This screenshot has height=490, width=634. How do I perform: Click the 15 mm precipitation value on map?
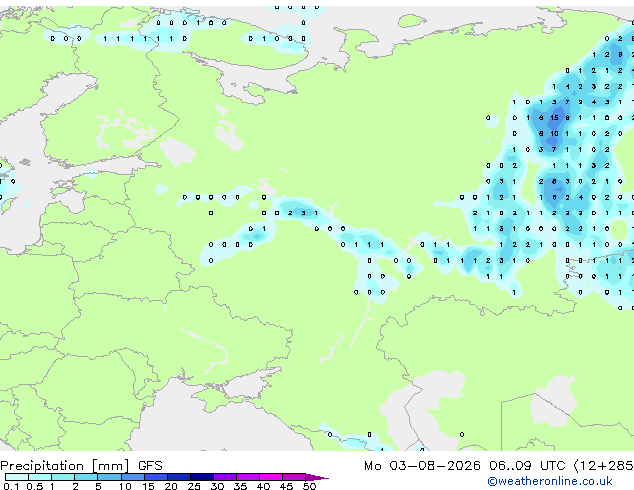coord(554,118)
